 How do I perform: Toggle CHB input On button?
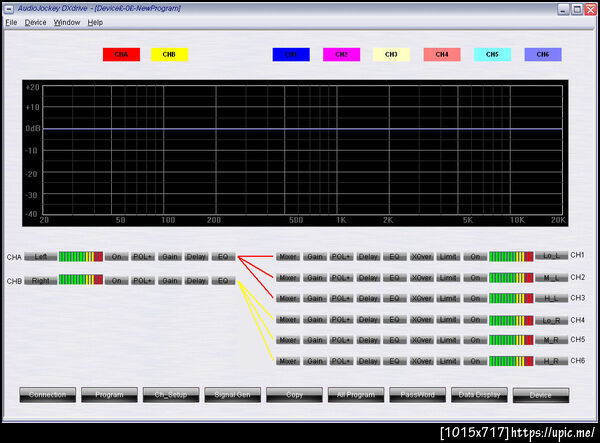click(117, 281)
